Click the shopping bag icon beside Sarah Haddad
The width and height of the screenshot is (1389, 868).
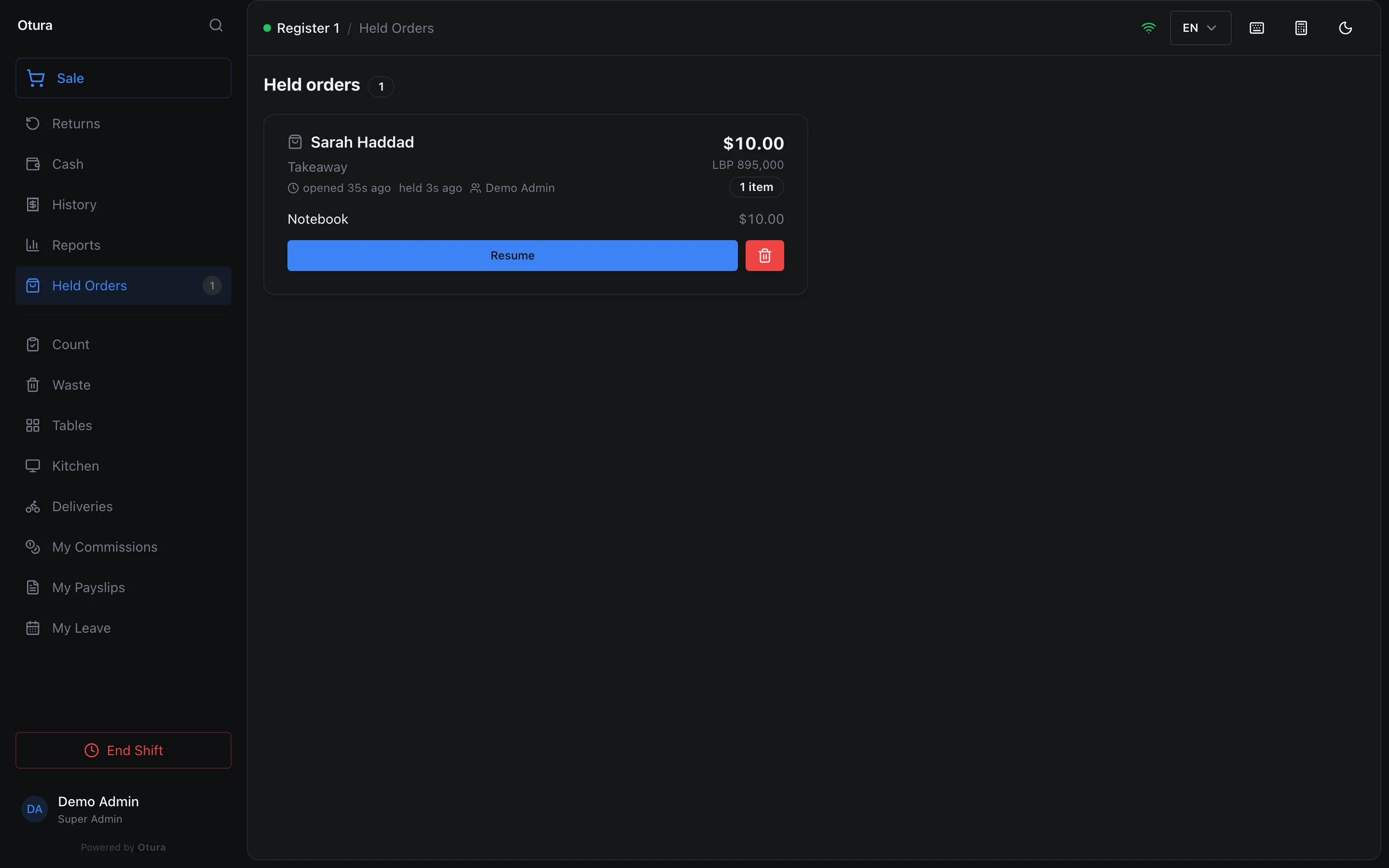point(295,142)
